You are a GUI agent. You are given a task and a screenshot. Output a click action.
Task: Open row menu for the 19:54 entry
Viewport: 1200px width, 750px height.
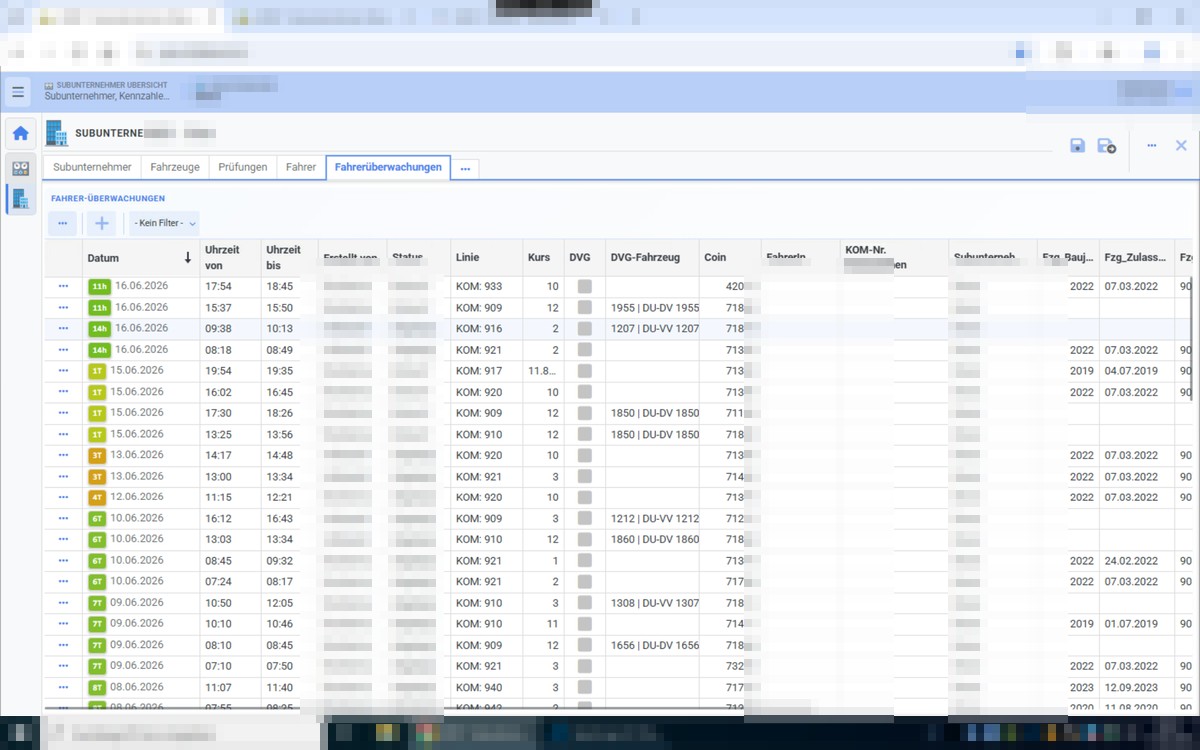[63, 371]
